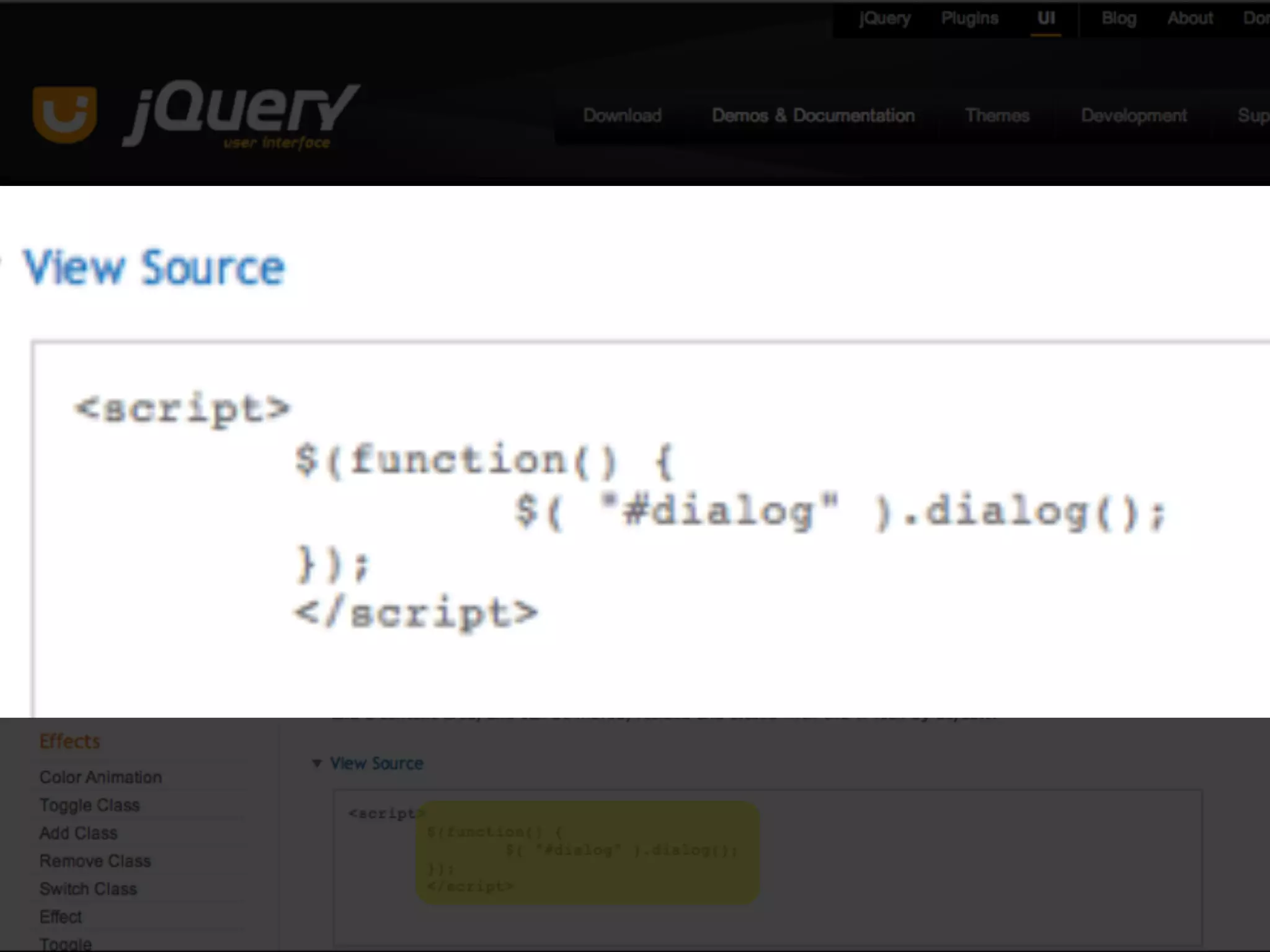Click the zoomed <script> opening tag
The height and width of the screenshot is (952, 1270).
point(182,409)
